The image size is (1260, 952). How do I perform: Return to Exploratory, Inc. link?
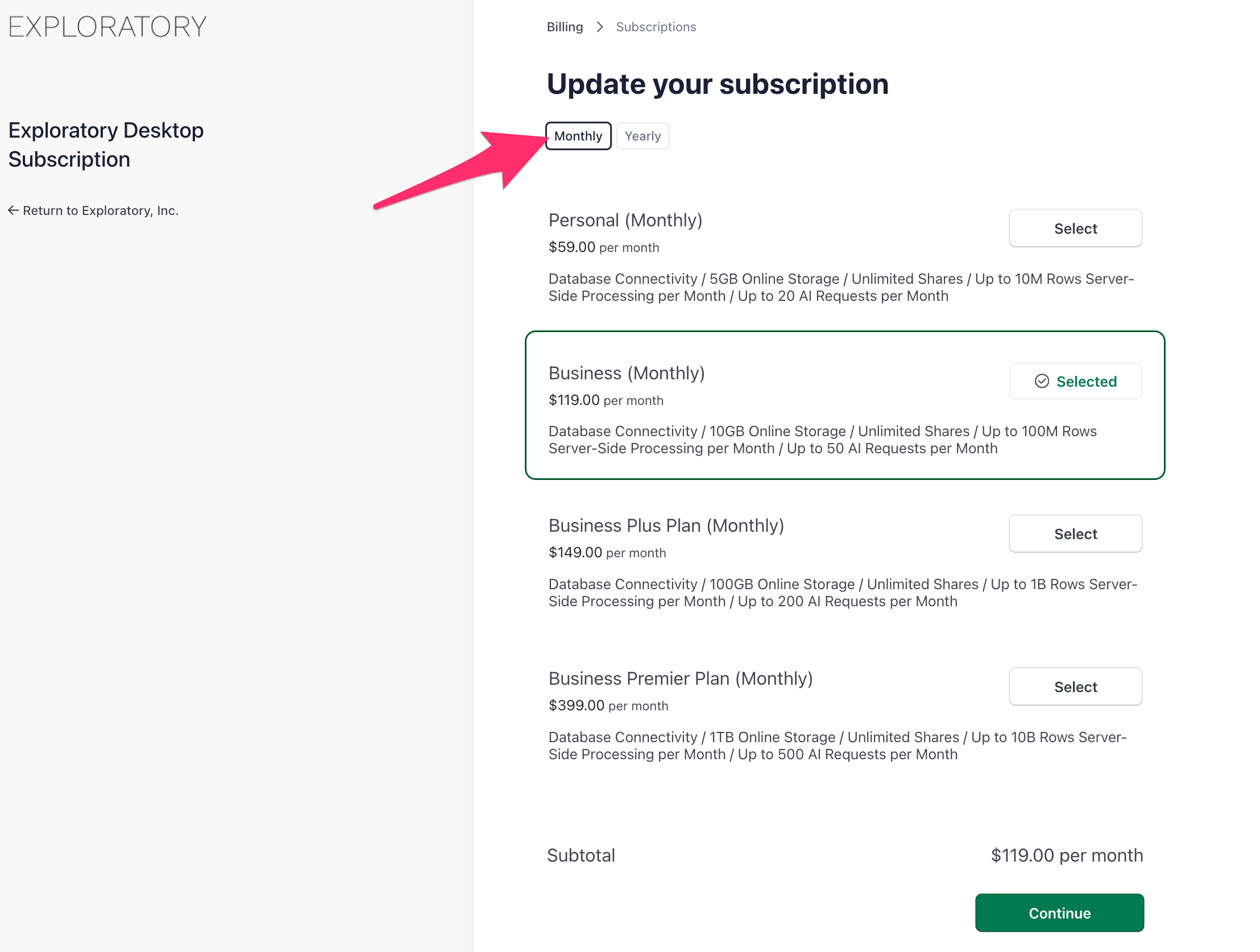(x=100, y=211)
